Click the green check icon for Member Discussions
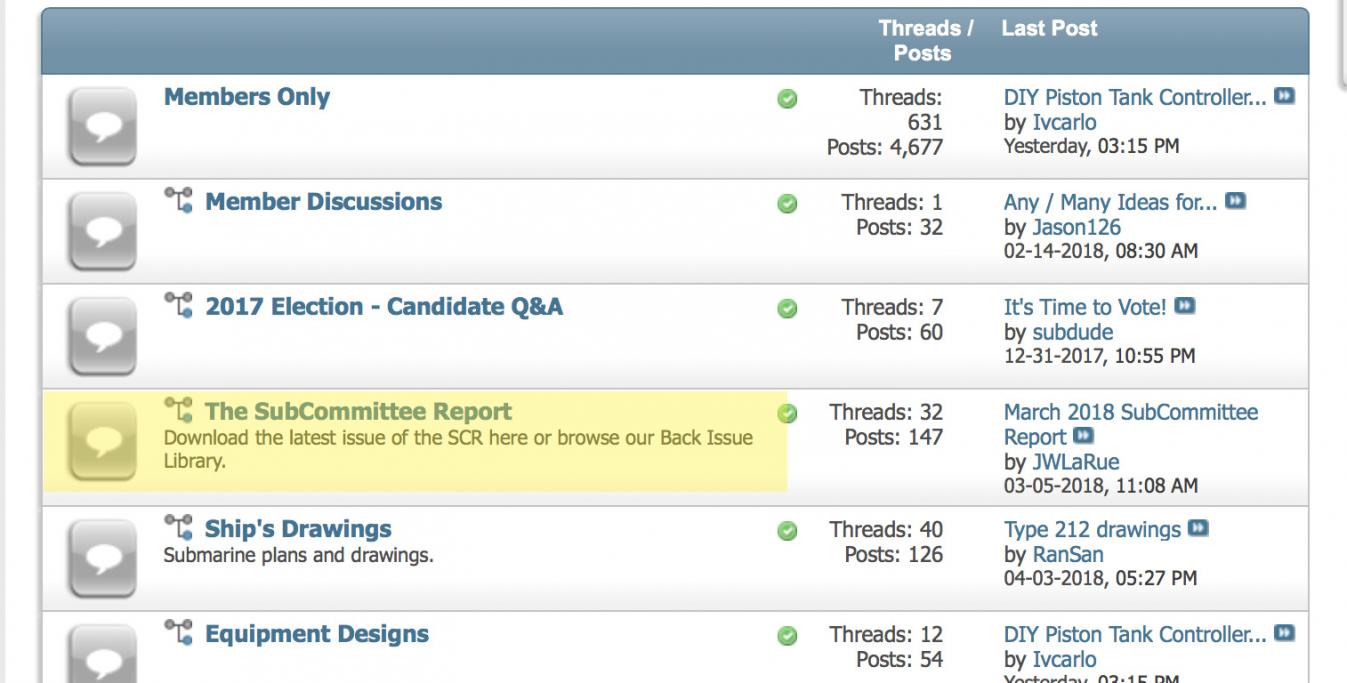Viewport: 1347px width, 683px height. 787,203
